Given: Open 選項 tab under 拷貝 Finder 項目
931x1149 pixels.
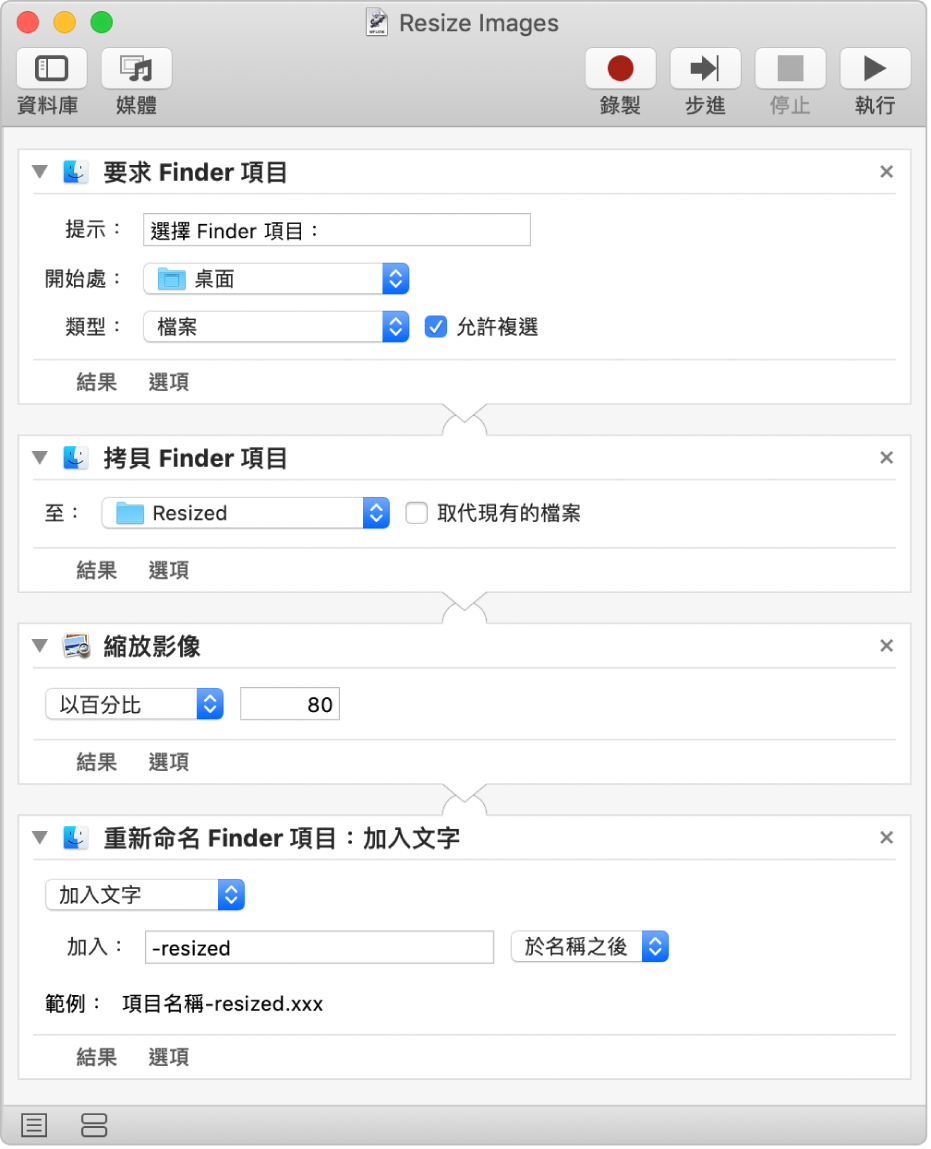Looking at the screenshot, I should (x=168, y=570).
